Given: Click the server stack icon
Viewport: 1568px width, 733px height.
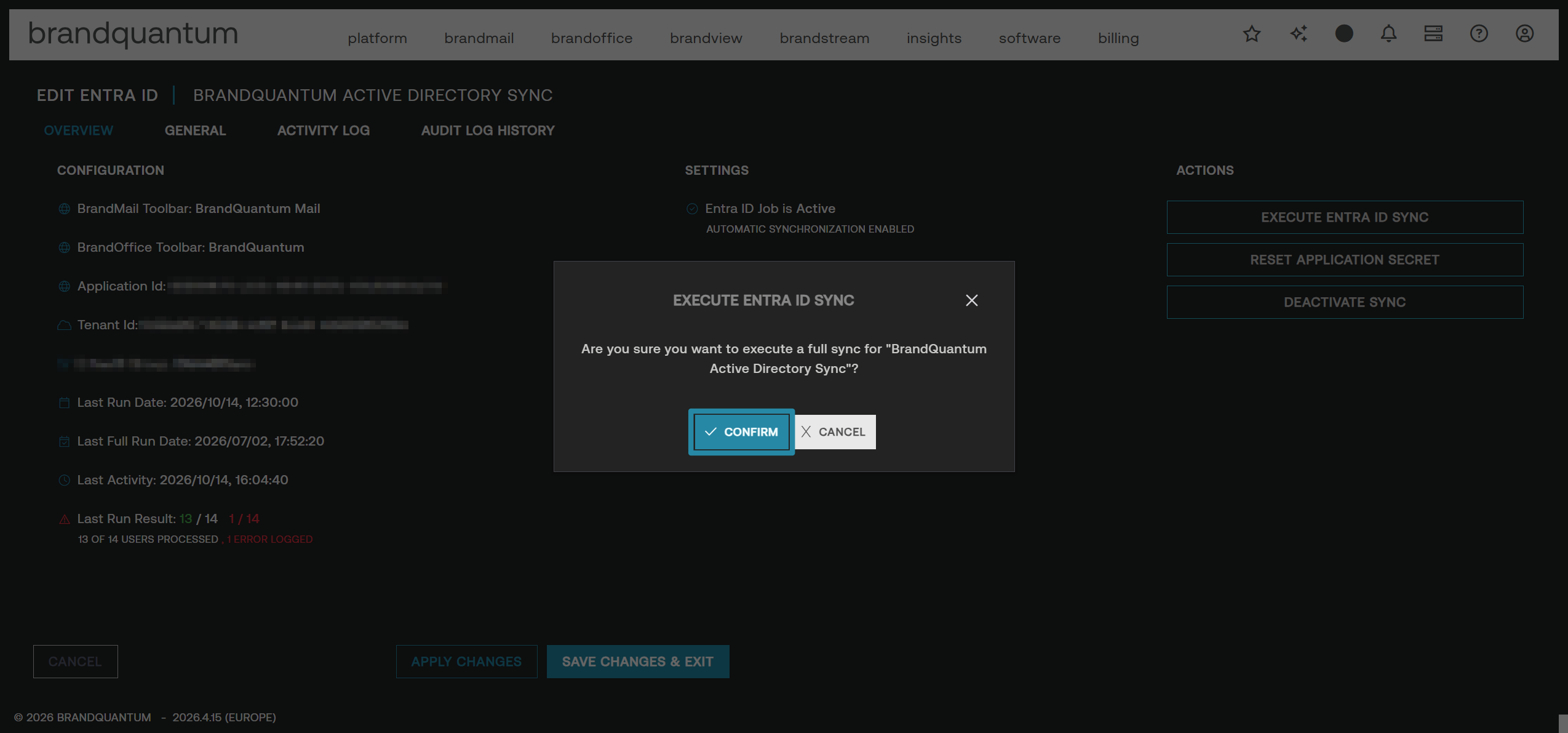Looking at the screenshot, I should (1433, 34).
